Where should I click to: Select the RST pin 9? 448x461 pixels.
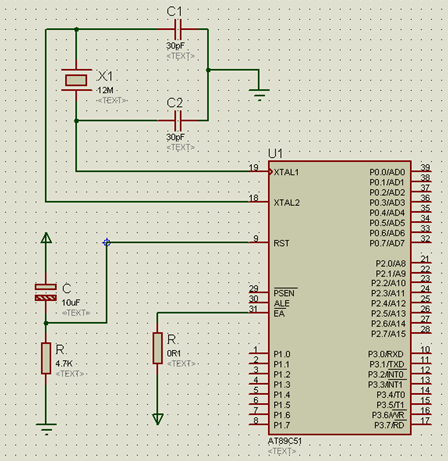pyautogui.click(x=259, y=242)
